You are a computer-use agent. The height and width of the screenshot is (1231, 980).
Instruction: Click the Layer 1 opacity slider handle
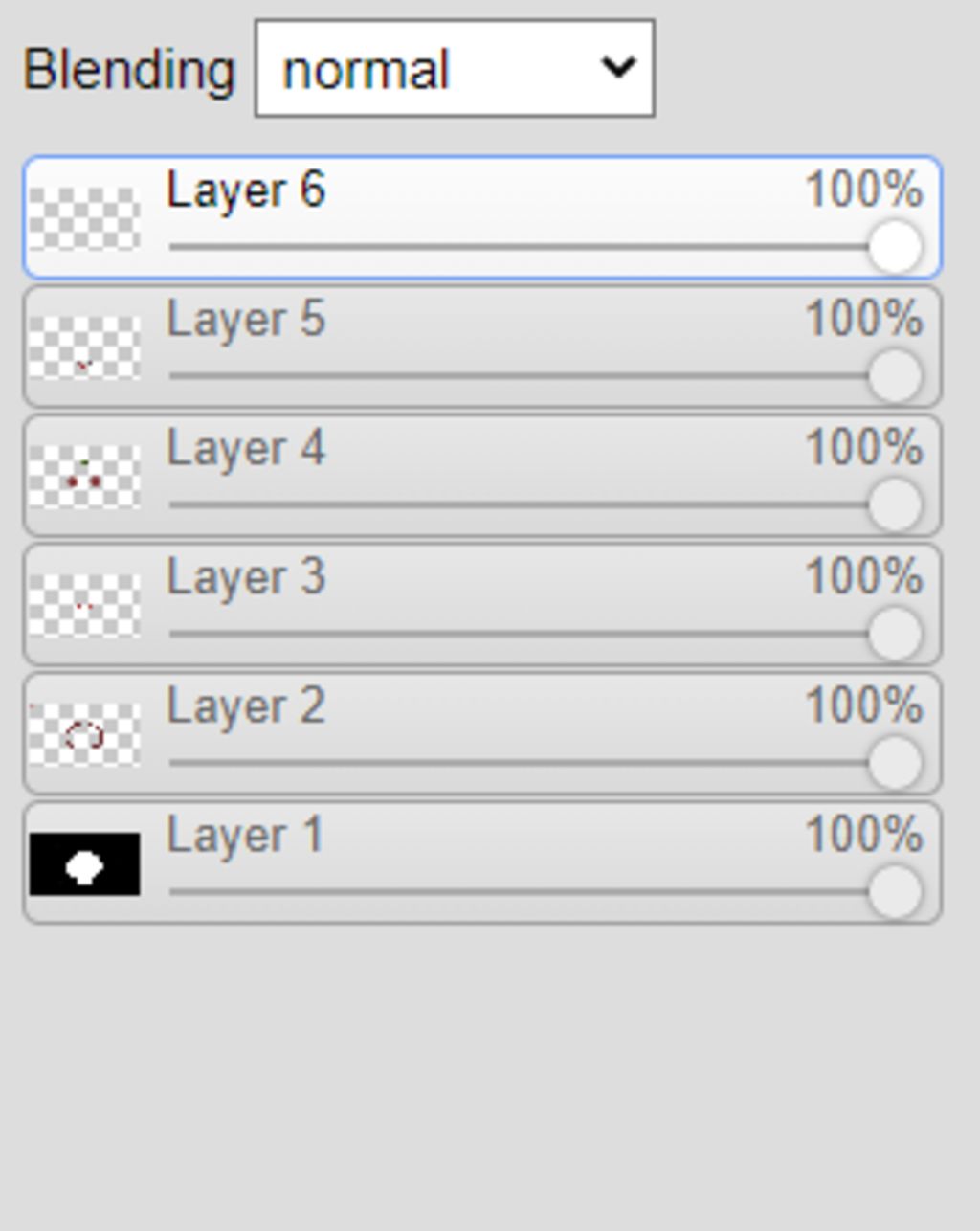coord(895,893)
